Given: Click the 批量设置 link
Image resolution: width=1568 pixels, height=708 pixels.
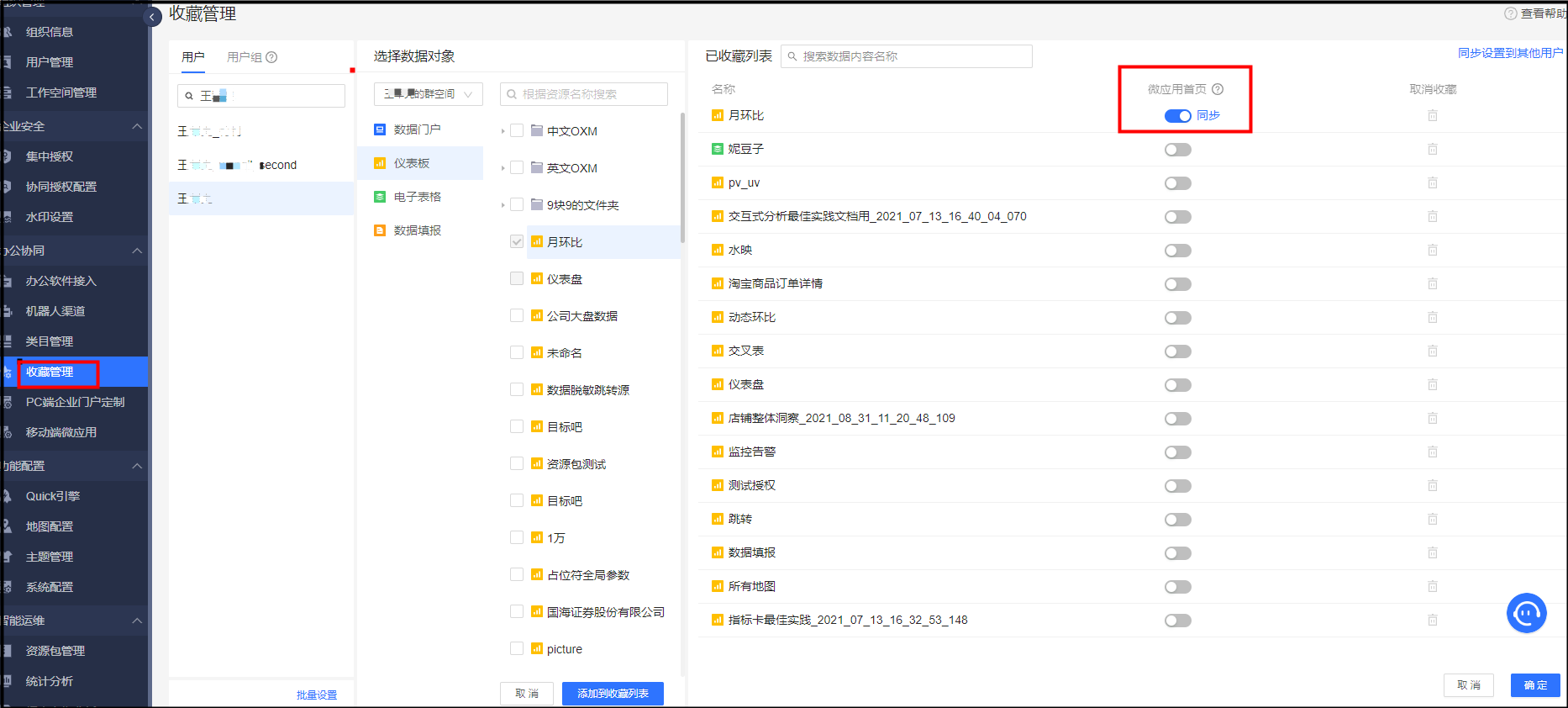Looking at the screenshot, I should (x=317, y=695).
